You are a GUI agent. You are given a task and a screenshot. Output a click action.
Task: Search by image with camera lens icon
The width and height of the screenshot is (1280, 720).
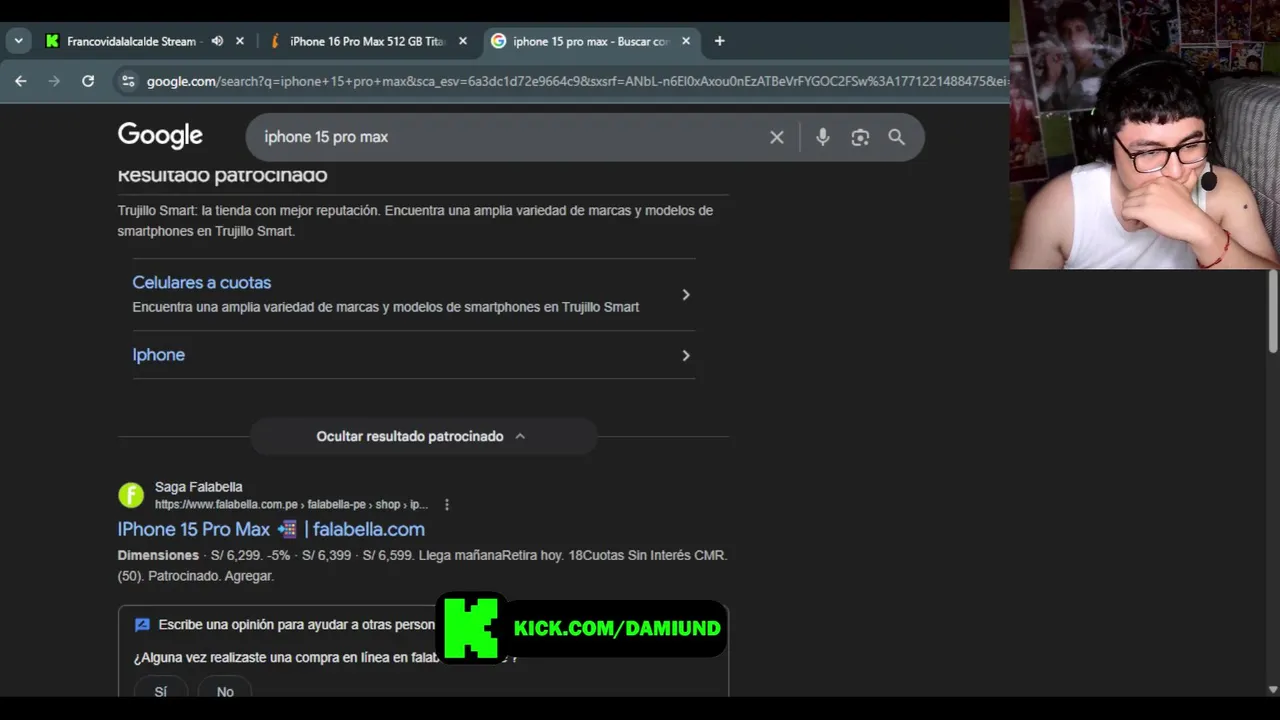coord(860,137)
